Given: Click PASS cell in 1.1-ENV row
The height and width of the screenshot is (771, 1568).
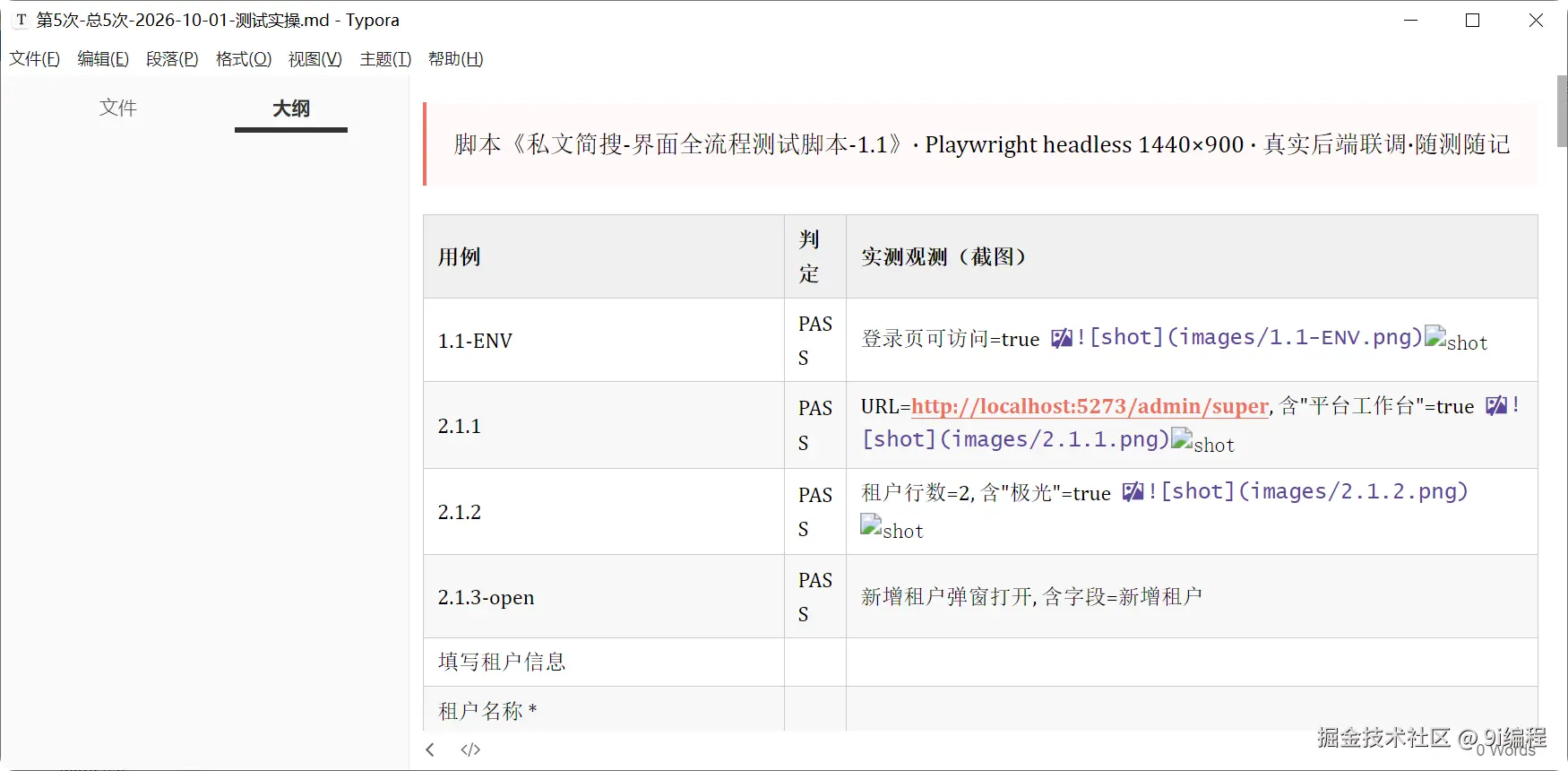Looking at the screenshot, I should 815,341.
